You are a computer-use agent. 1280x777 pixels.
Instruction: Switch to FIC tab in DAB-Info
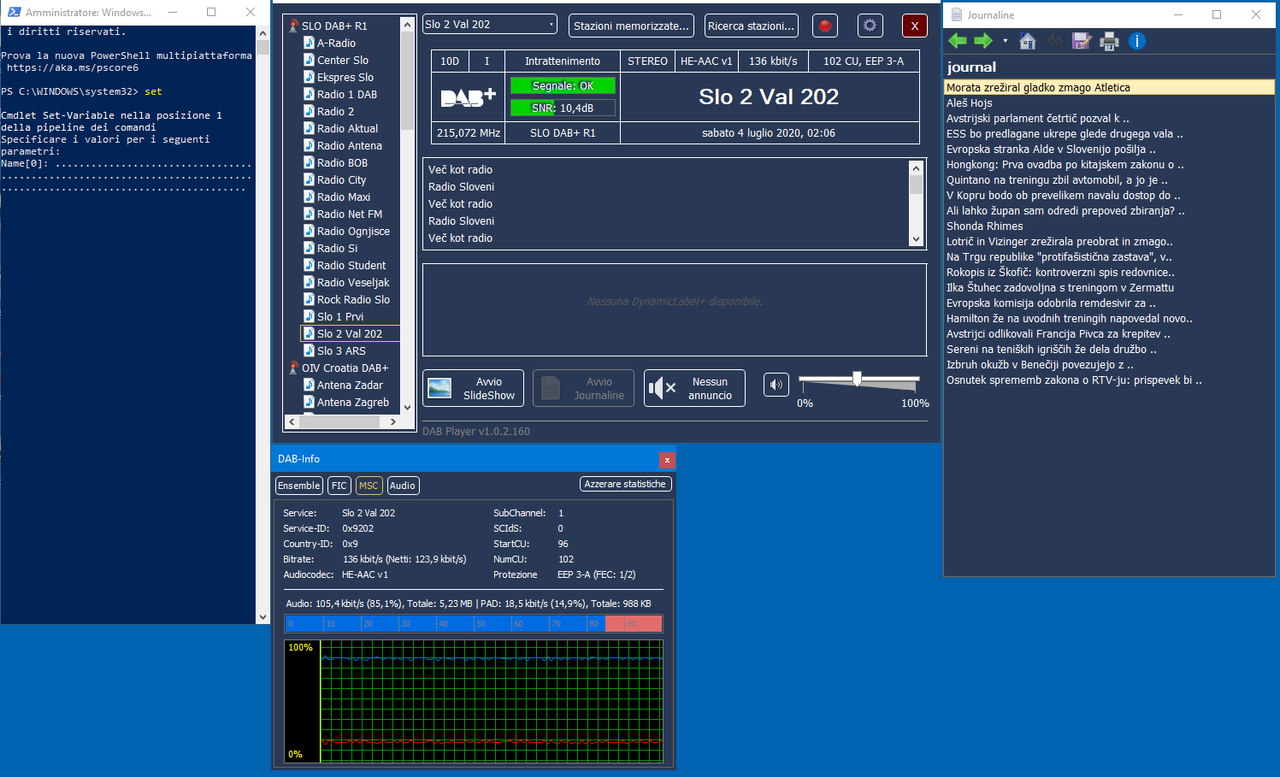pyautogui.click(x=340, y=485)
